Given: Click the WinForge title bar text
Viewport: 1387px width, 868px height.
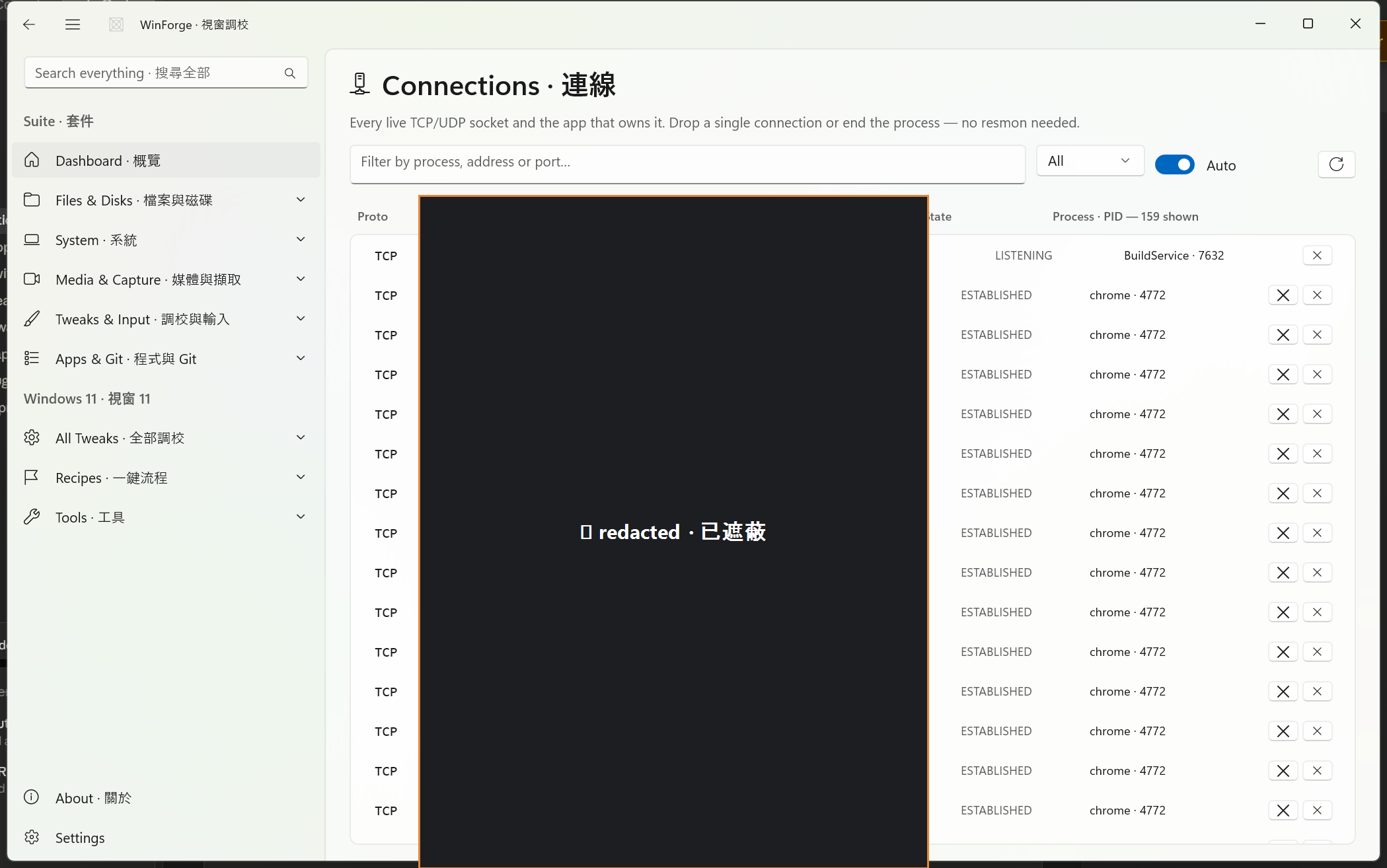Looking at the screenshot, I should pos(194,24).
